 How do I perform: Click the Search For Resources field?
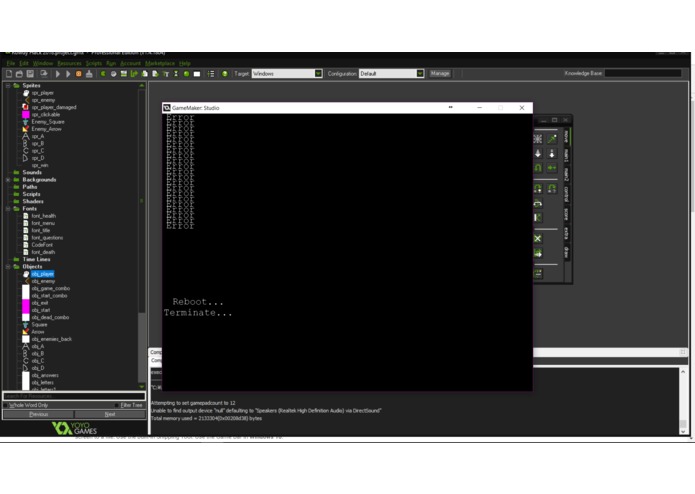pyautogui.click(x=74, y=396)
